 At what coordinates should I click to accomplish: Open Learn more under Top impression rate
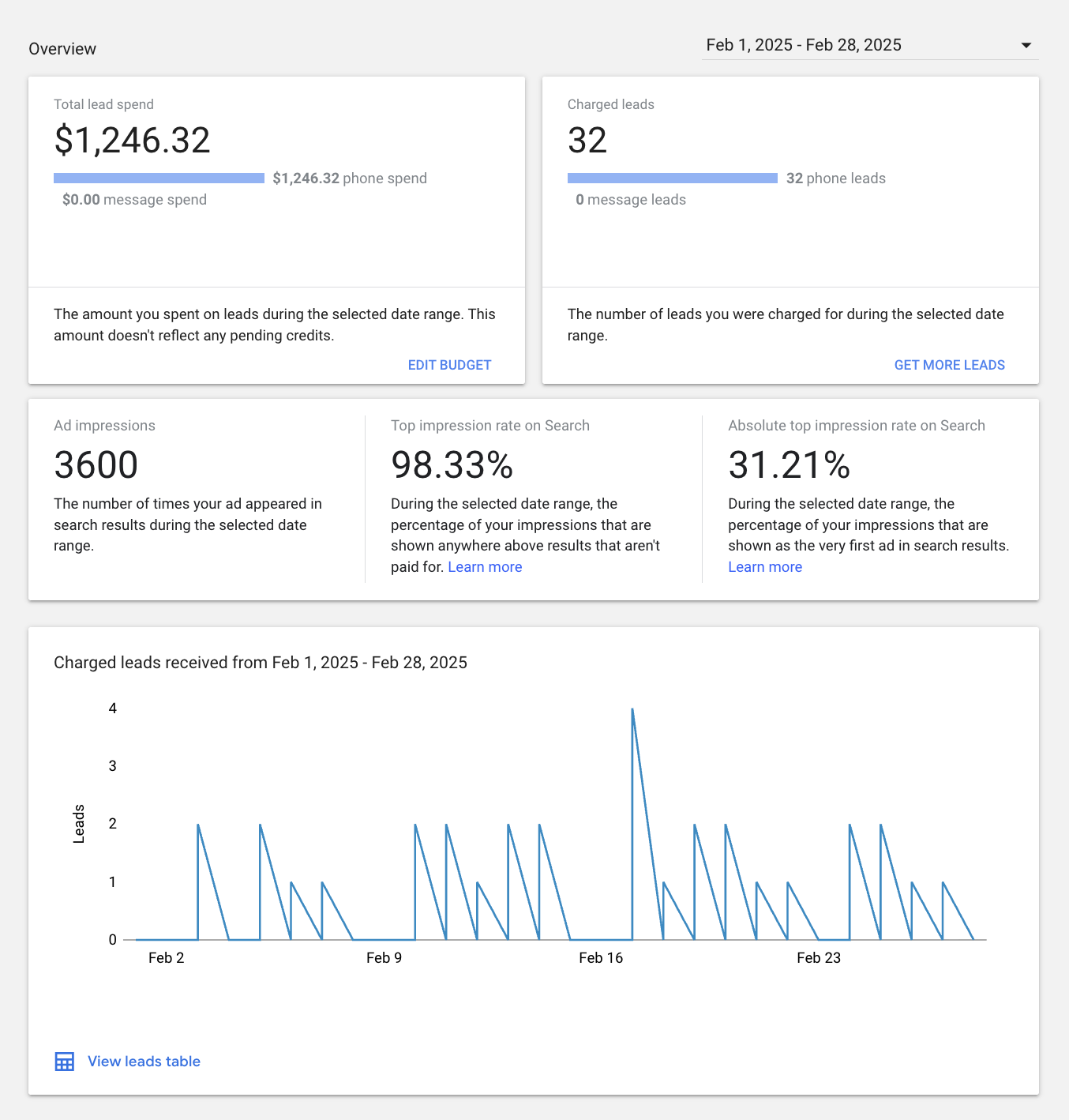[x=485, y=567]
